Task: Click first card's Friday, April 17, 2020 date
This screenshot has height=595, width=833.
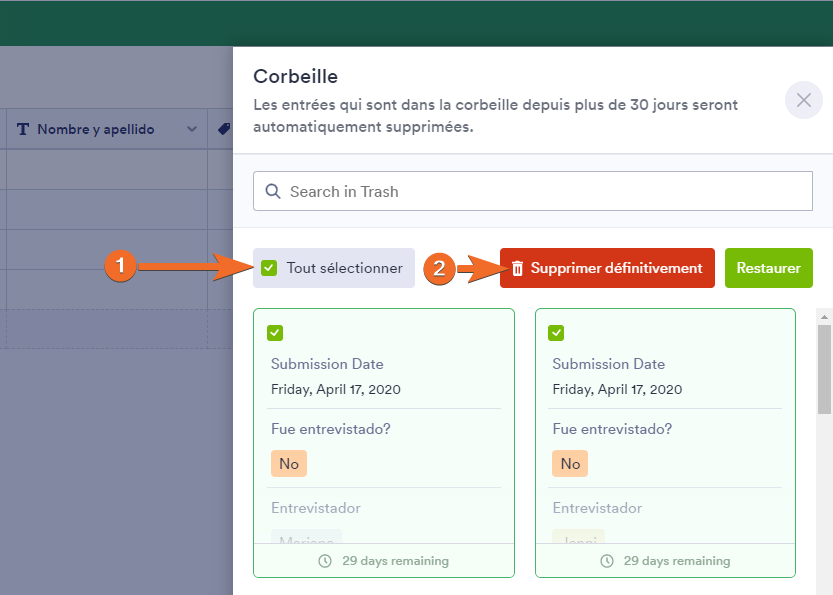Action: pos(336,389)
